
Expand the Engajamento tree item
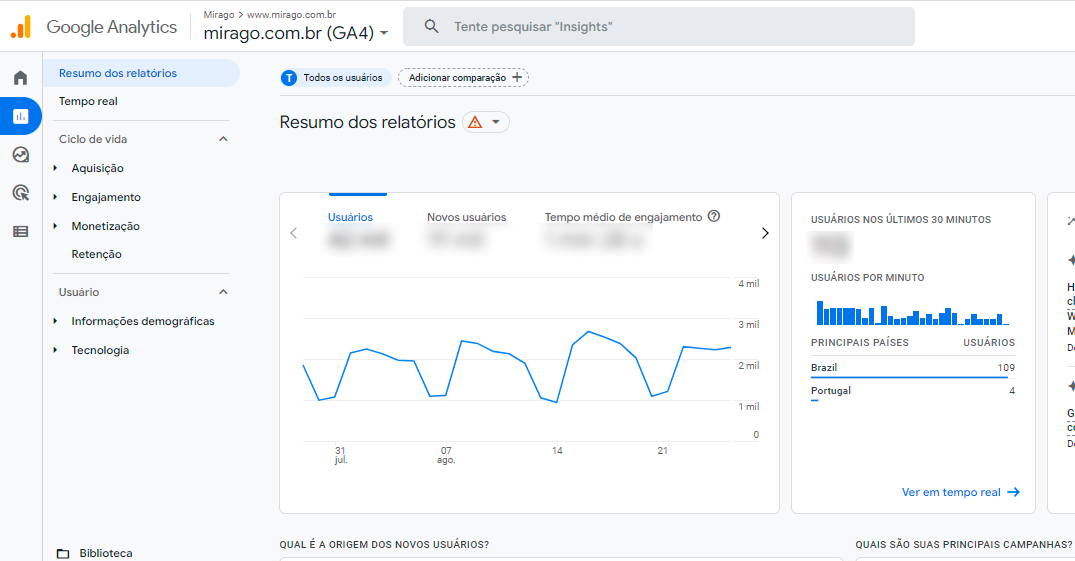[56, 197]
